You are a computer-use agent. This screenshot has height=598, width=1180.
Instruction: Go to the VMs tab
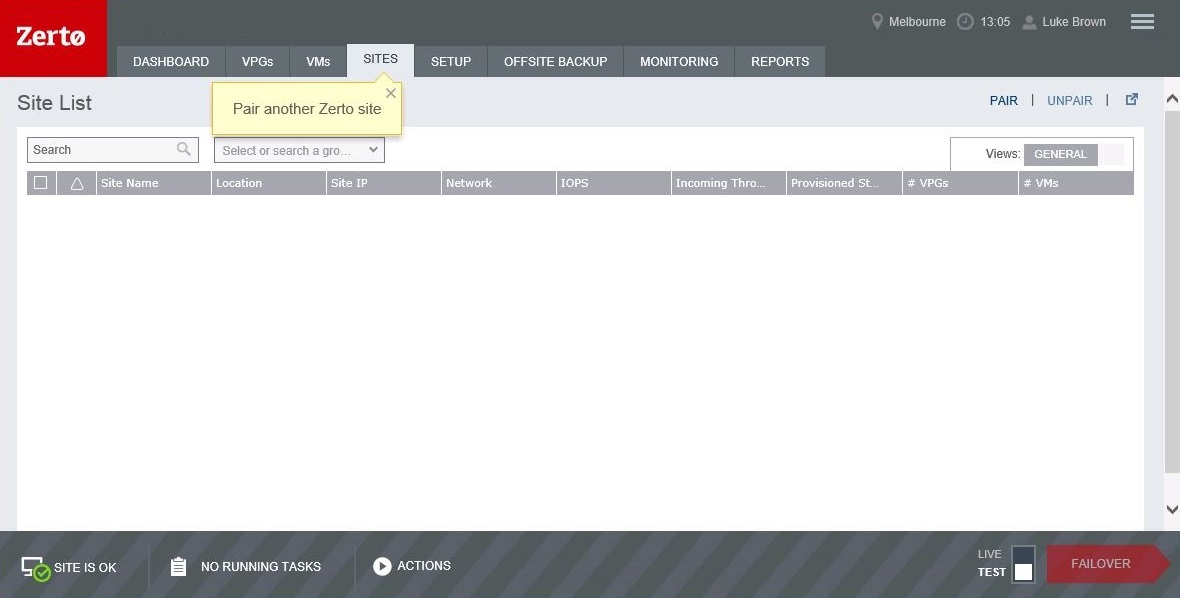point(318,62)
